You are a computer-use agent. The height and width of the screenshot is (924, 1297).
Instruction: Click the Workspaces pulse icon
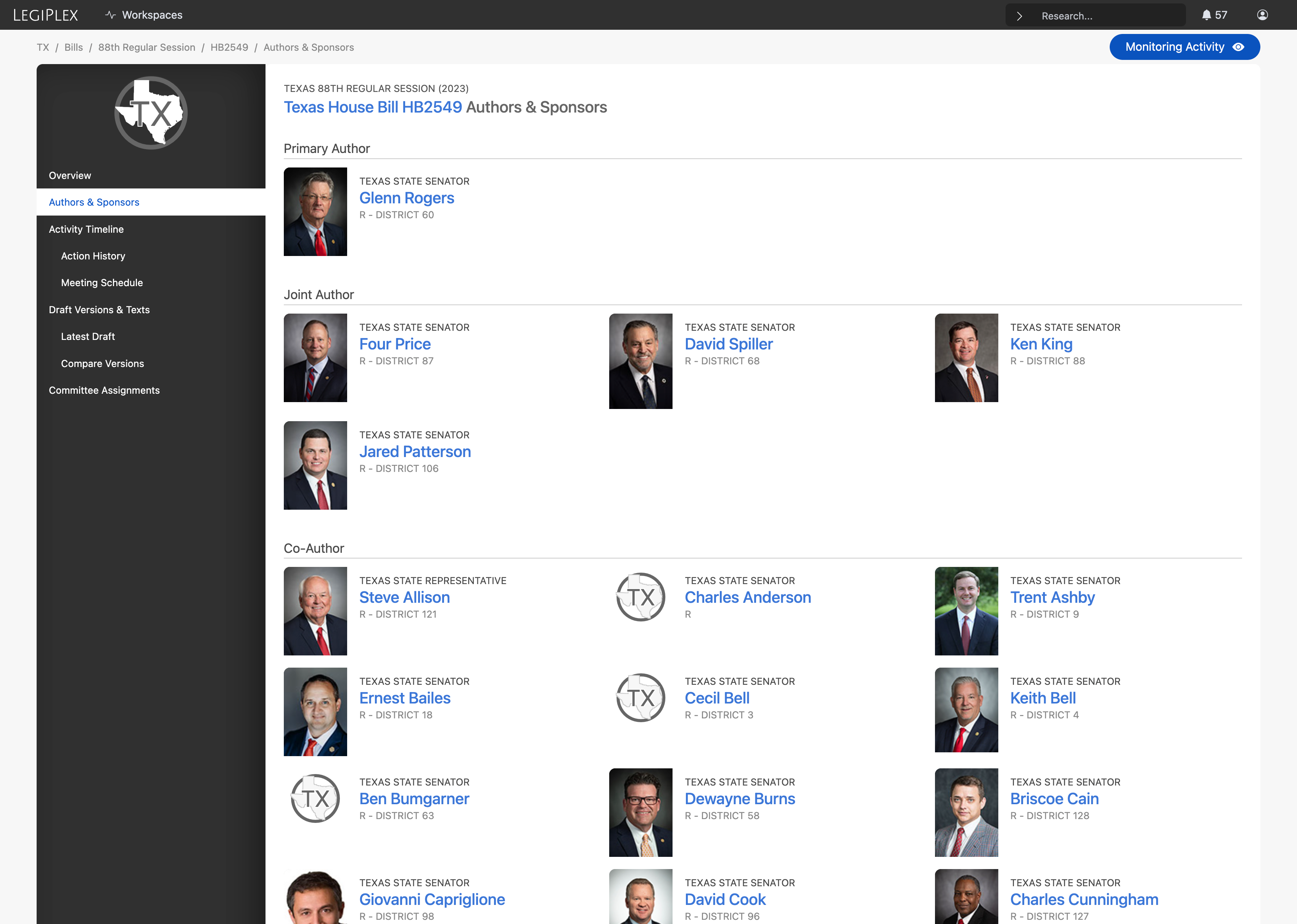[x=110, y=15]
